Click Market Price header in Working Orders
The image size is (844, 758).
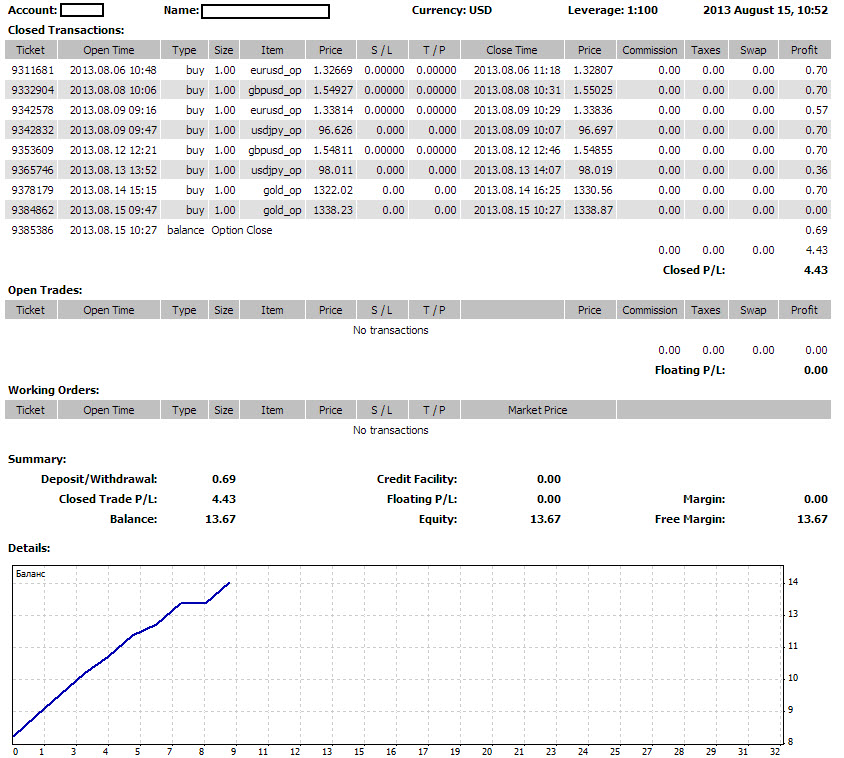538,410
